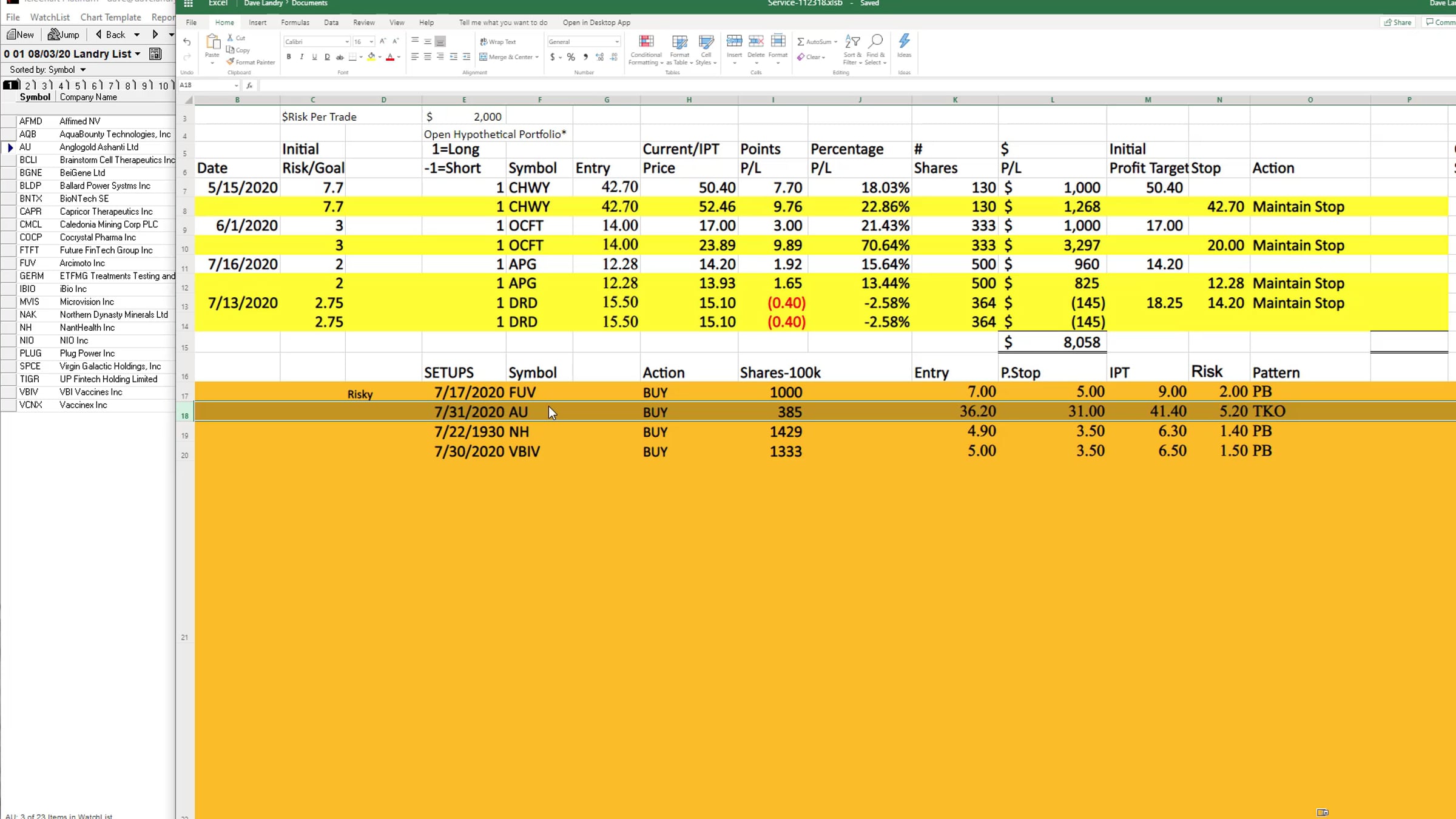Expand the Clear dropdown in Editing
The width and height of the screenshot is (1456, 819).
pos(824,58)
